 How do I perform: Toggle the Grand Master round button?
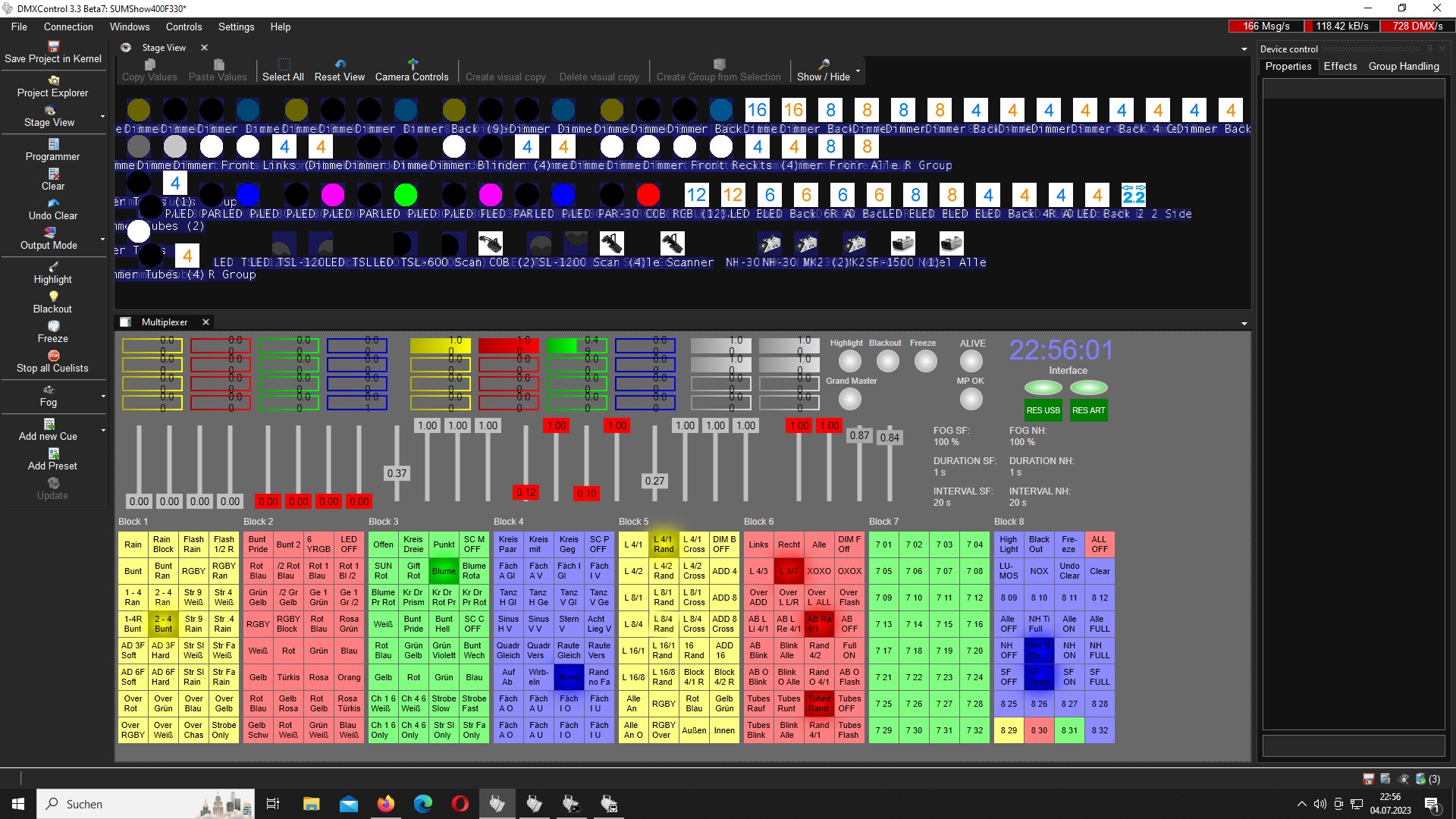[849, 399]
